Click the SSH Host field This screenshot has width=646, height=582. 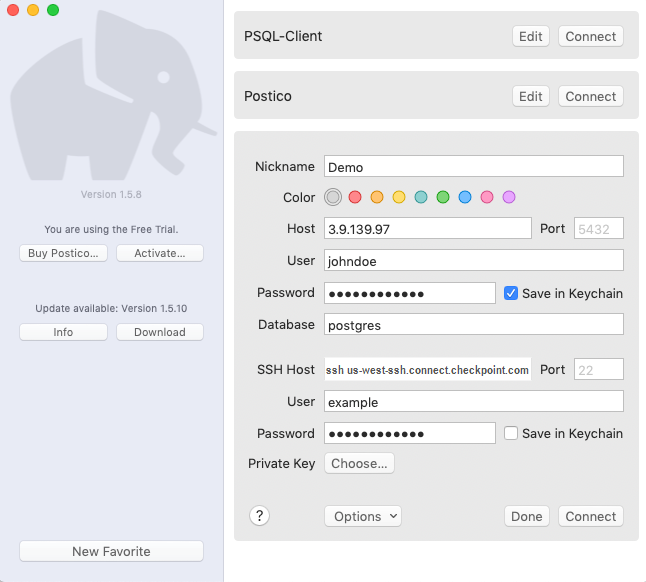[x=428, y=369]
